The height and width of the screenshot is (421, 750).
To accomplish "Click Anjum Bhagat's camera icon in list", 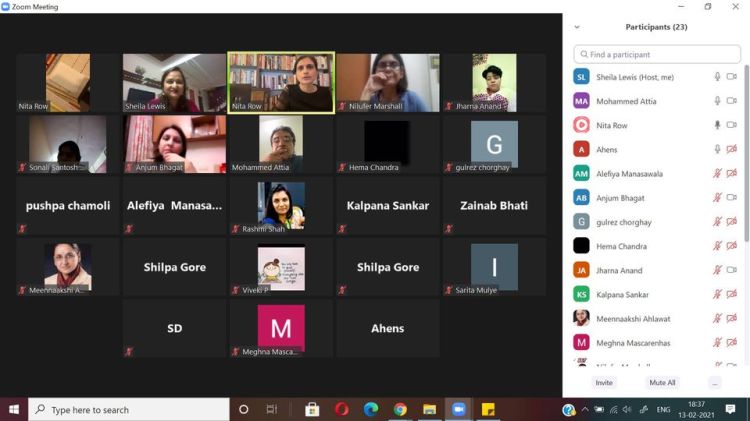I will point(732,198).
